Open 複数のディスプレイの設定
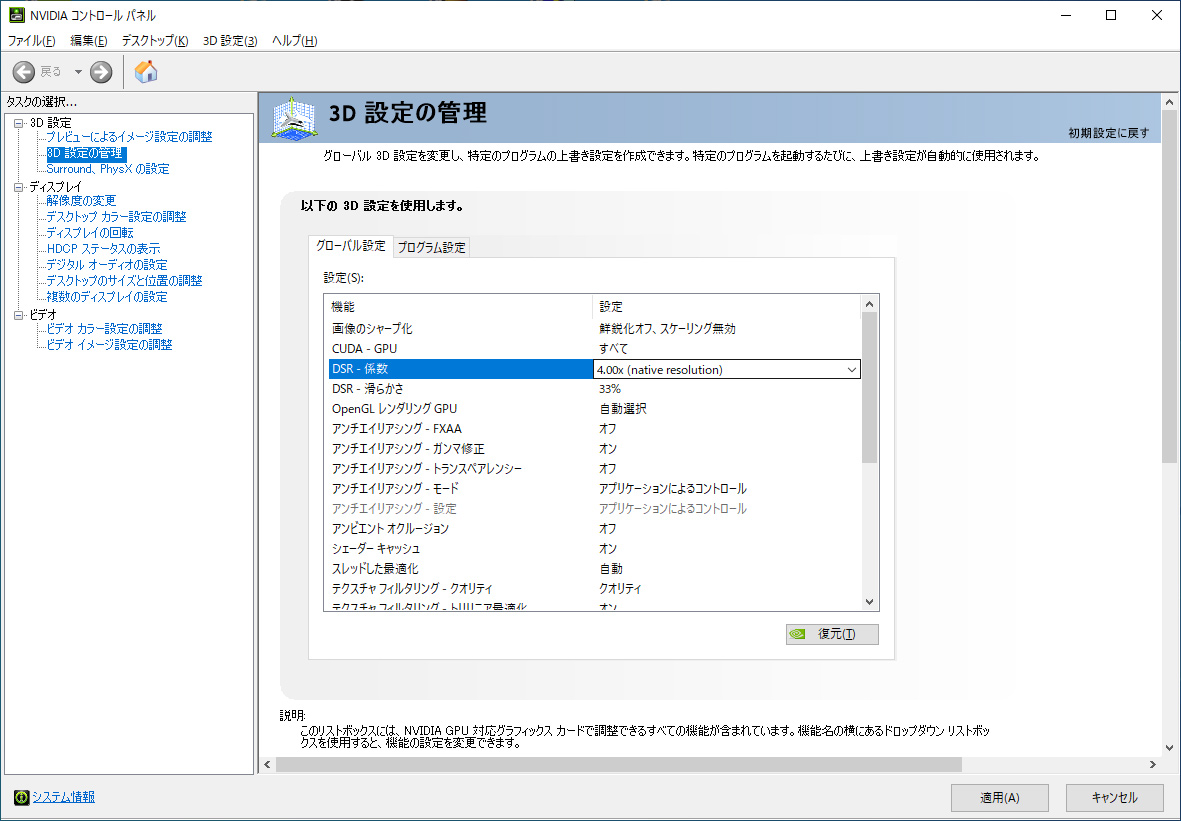 pos(107,297)
